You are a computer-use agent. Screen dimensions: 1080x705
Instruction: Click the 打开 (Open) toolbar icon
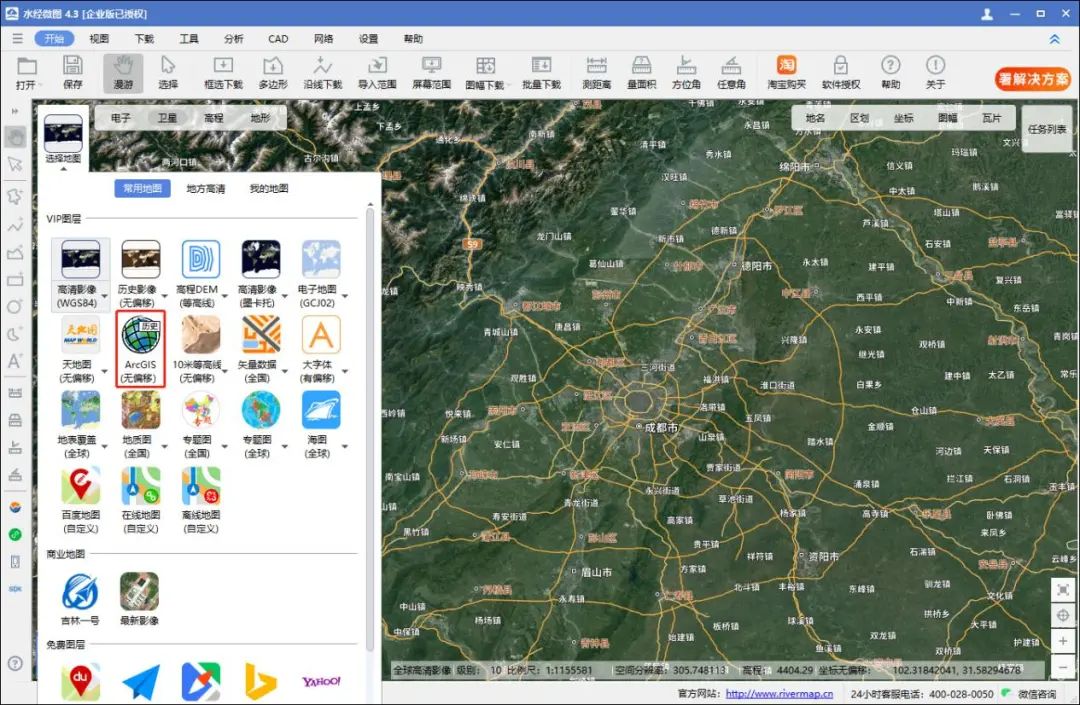(x=27, y=73)
